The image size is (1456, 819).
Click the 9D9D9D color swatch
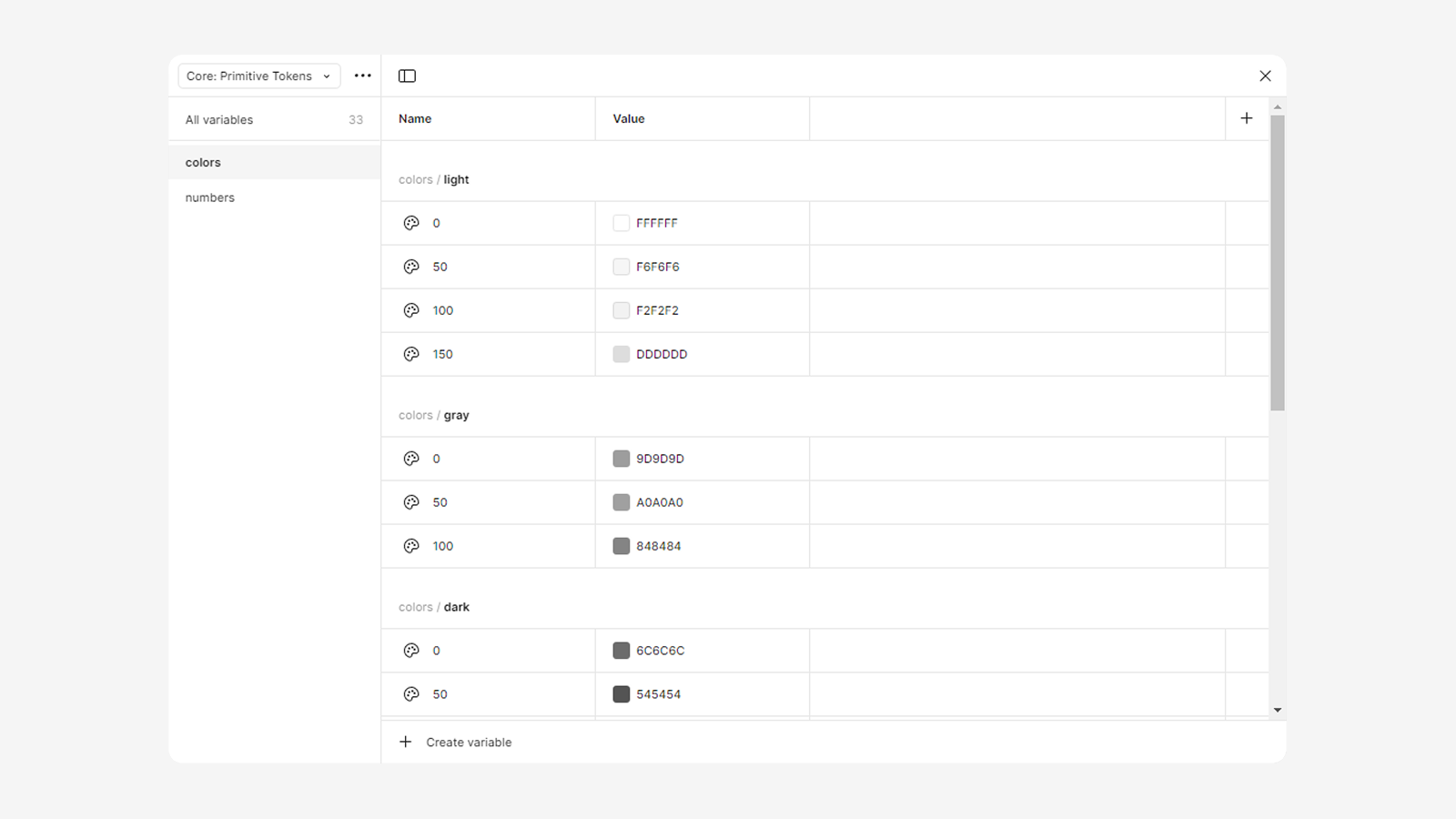tap(622, 459)
